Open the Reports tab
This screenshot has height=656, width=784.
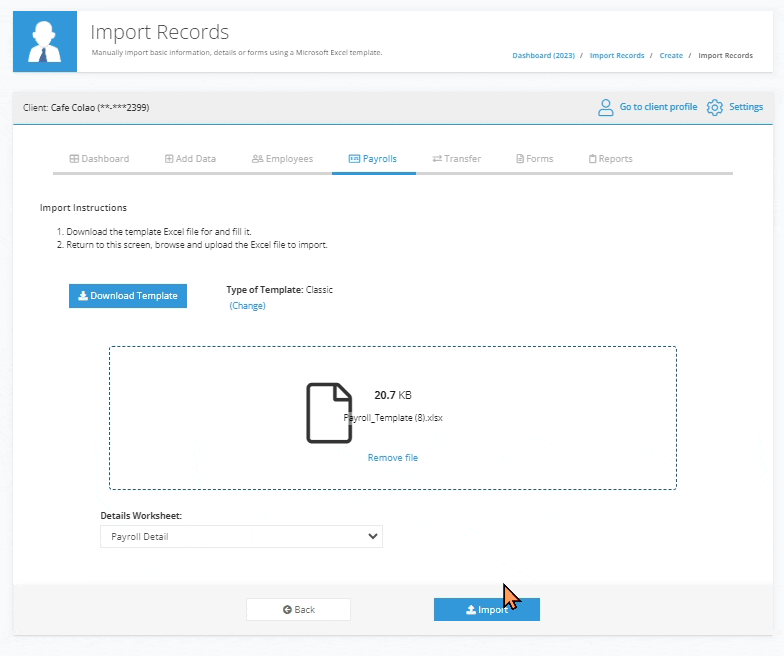(x=610, y=158)
